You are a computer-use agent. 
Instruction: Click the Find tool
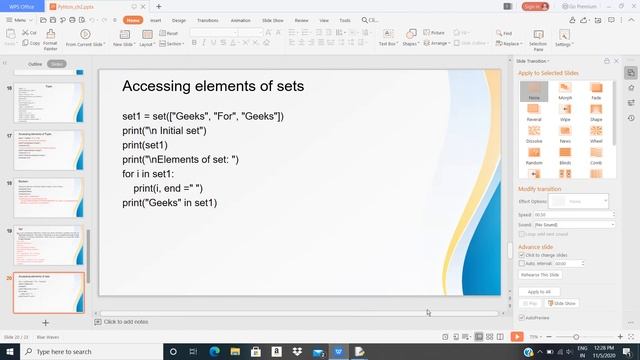(504, 33)
